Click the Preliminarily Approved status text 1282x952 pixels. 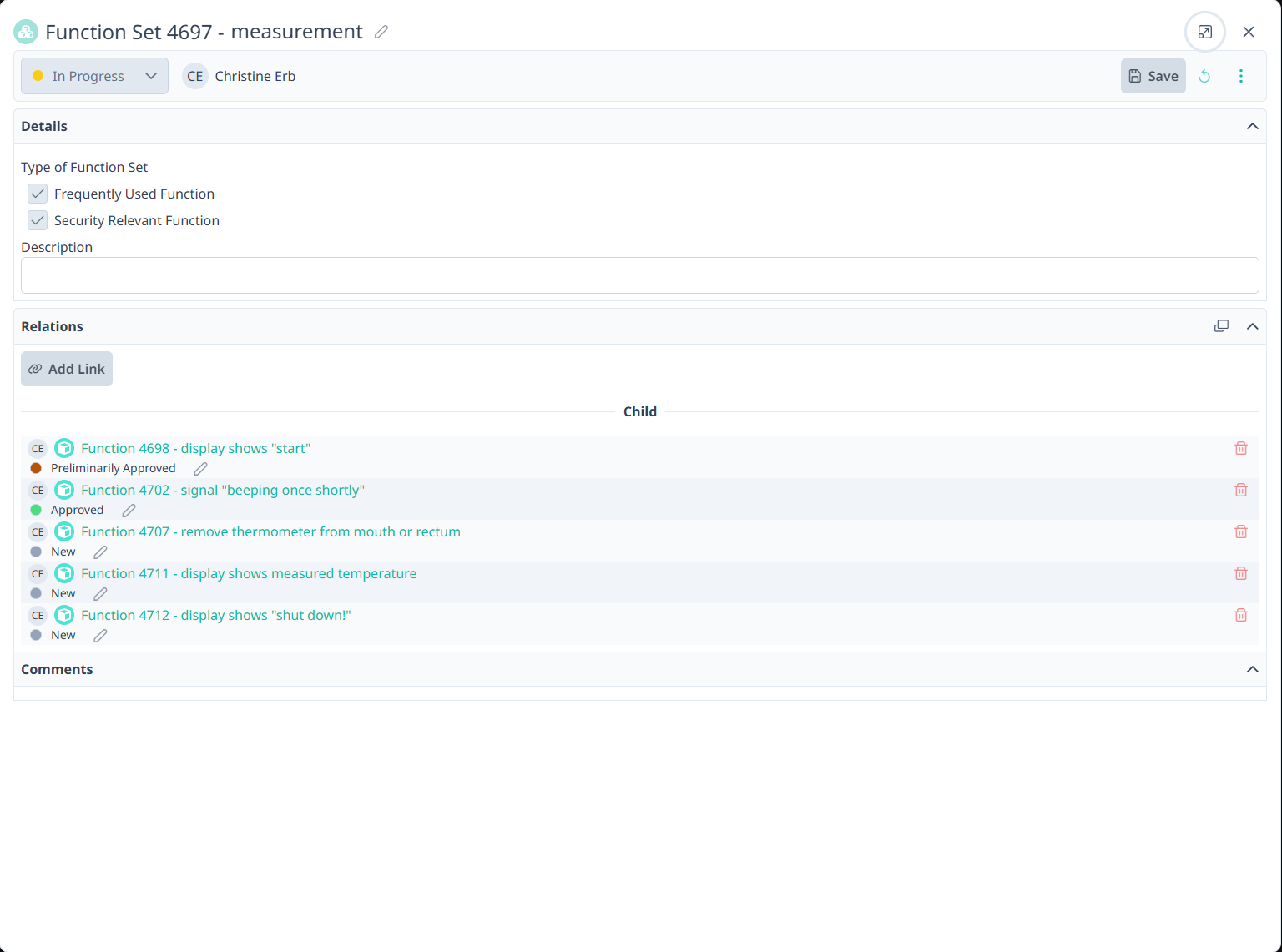[114, 468]
